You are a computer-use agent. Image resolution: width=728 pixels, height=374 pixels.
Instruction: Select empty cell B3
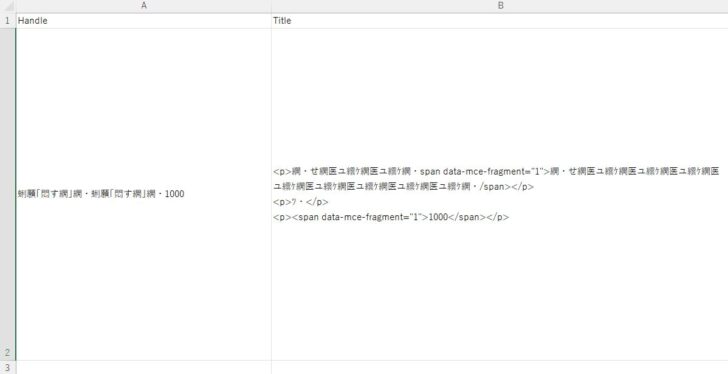point(500,367)
